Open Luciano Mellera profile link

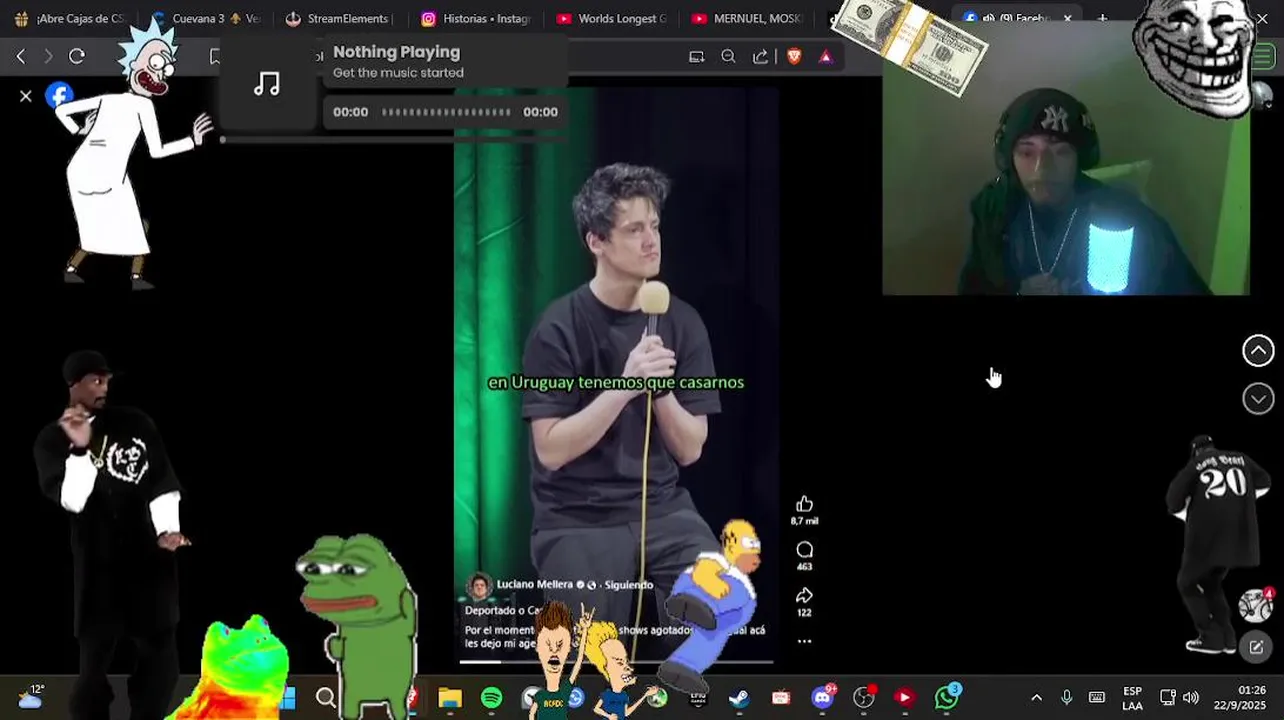click(x=535, y=585)
